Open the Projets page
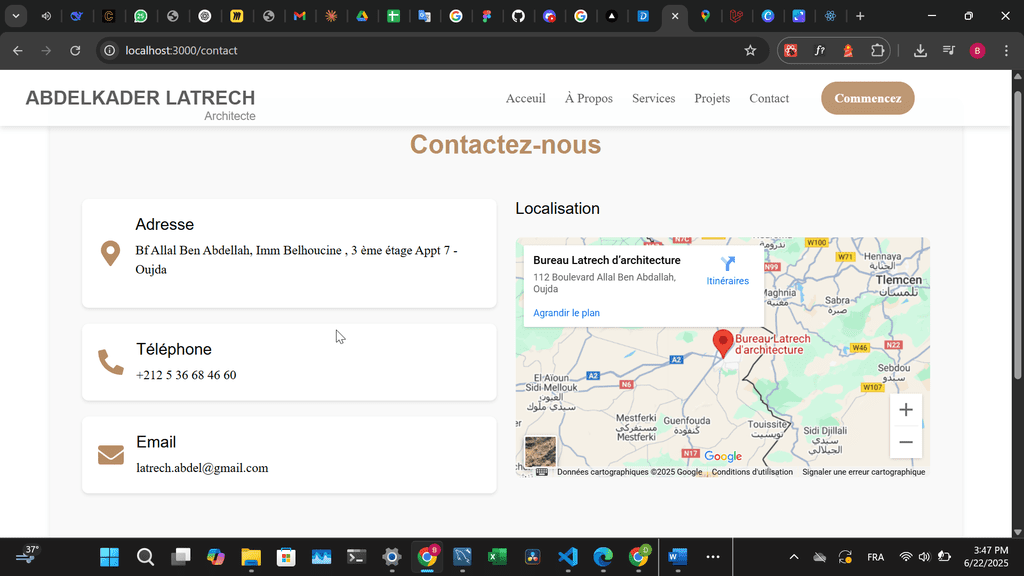The width and height of the screenshot is (1024, 576). click(712, 98)
